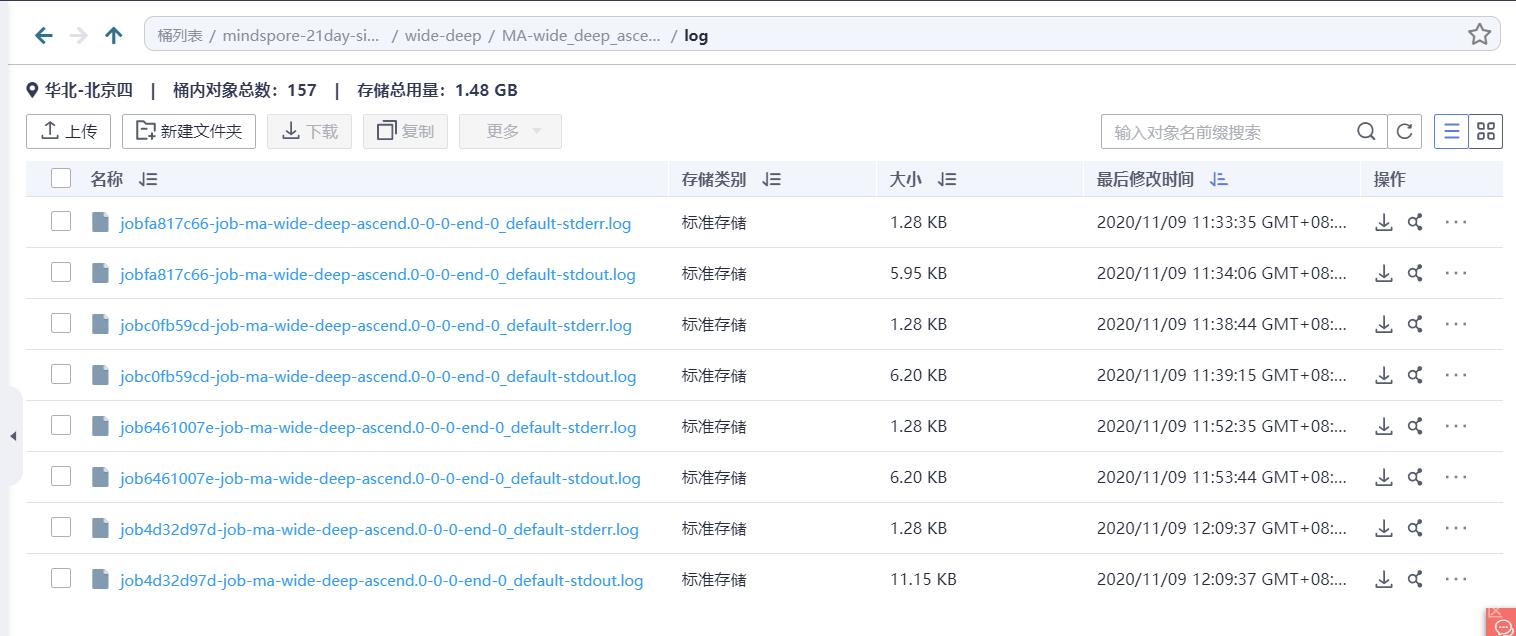
Task: Refresh the object list
Action: coord(1404,132)
